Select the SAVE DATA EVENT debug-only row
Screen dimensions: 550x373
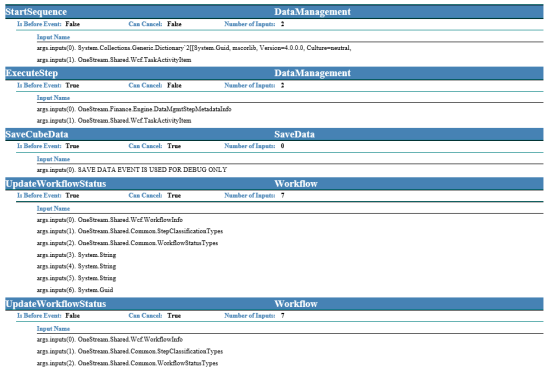[132, 170]
